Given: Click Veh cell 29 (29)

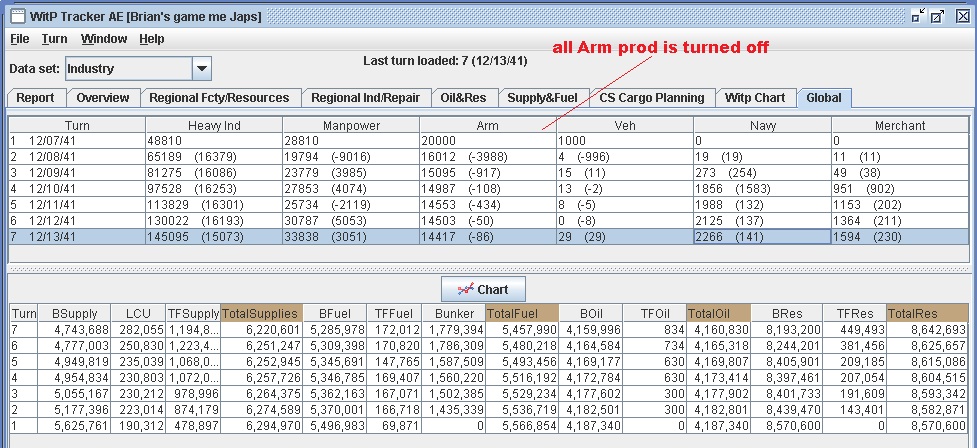Looking at the screenshot, I should [625, 237].
